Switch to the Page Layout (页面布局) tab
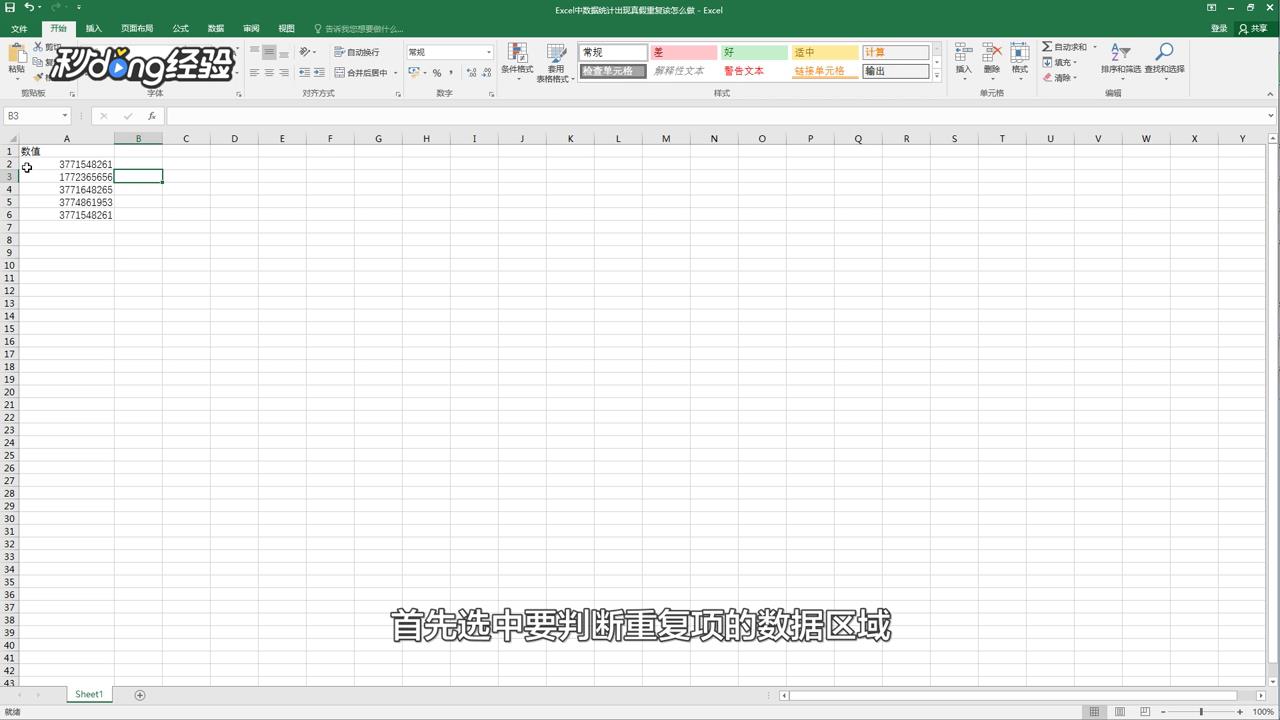1280x720 pixels. [137, 29]
